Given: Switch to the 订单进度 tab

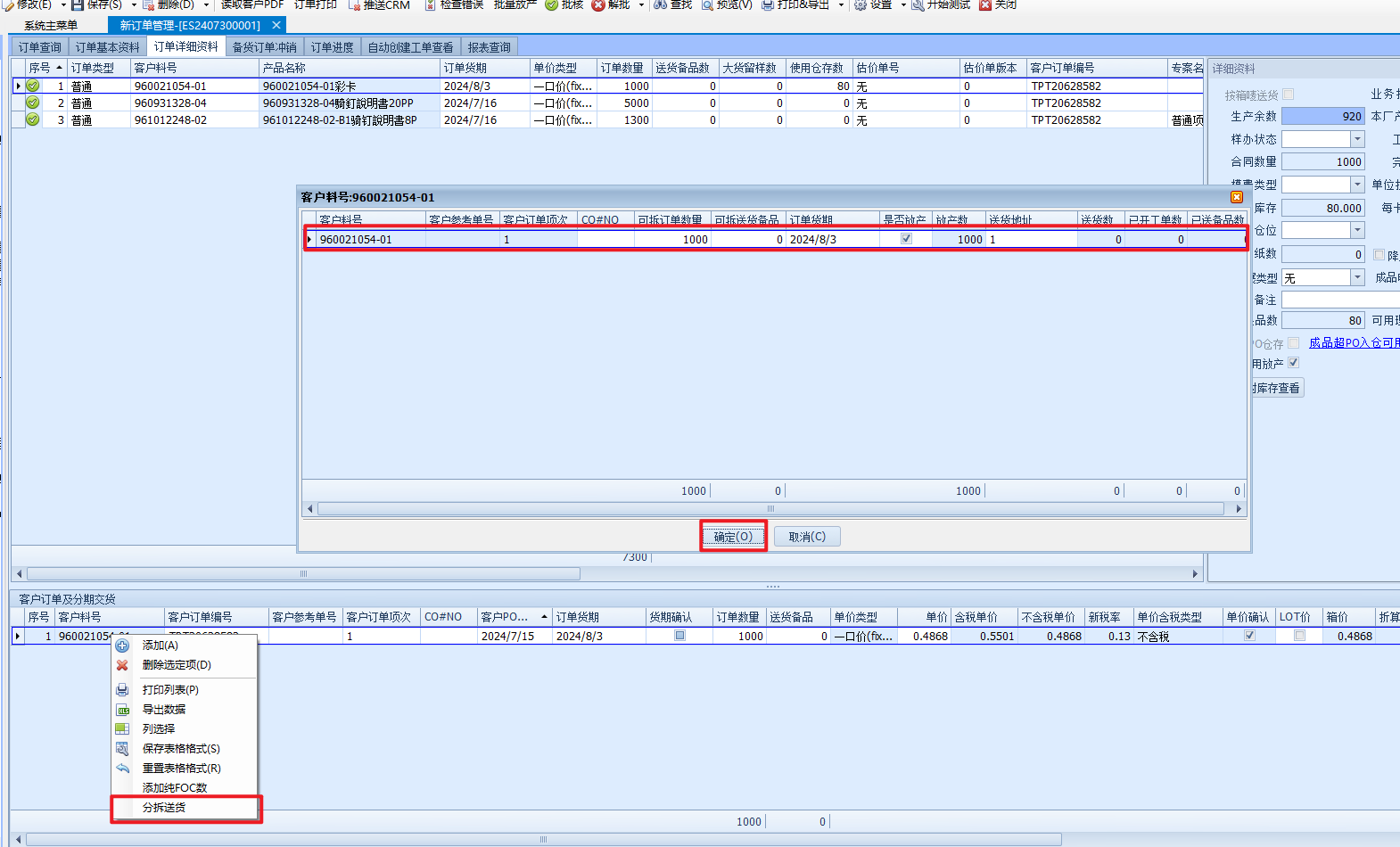Looking at the screenshot, I should (x=332, y=47).
